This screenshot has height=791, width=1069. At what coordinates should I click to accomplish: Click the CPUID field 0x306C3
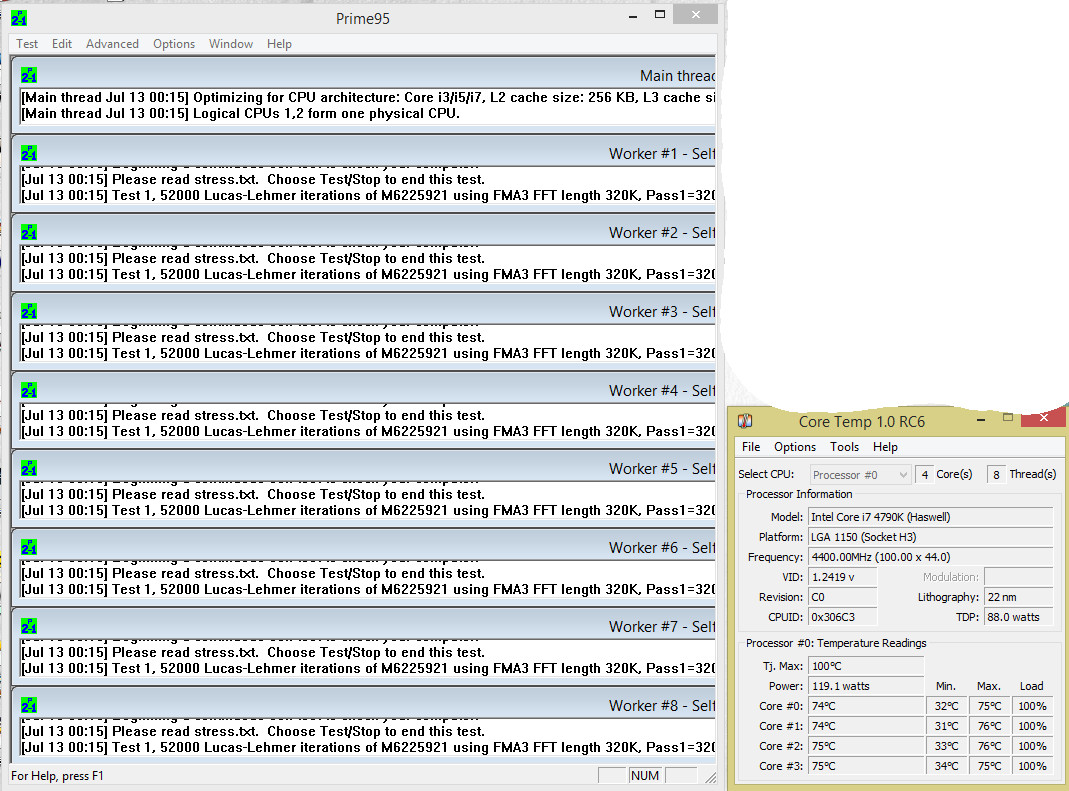coord(842,617)
